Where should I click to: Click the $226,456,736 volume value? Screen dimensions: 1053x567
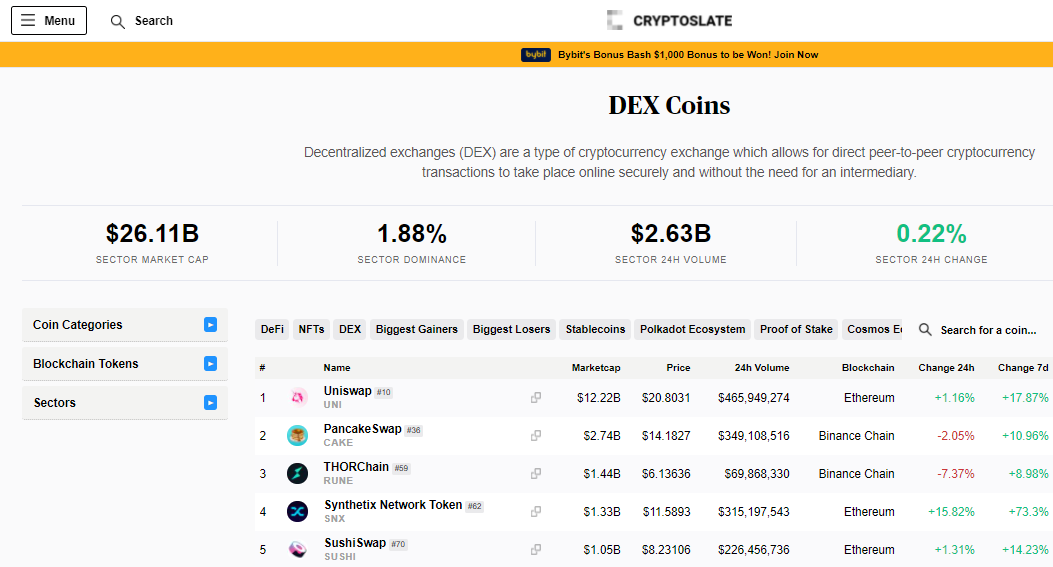point(753,550)
